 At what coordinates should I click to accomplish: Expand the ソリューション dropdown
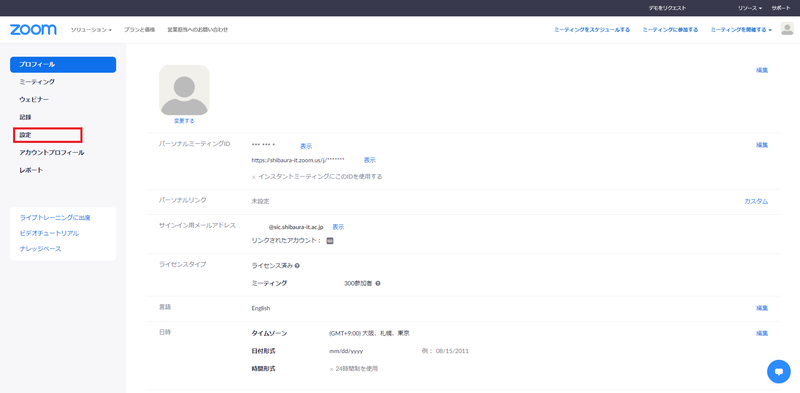[x=91, y=30]
